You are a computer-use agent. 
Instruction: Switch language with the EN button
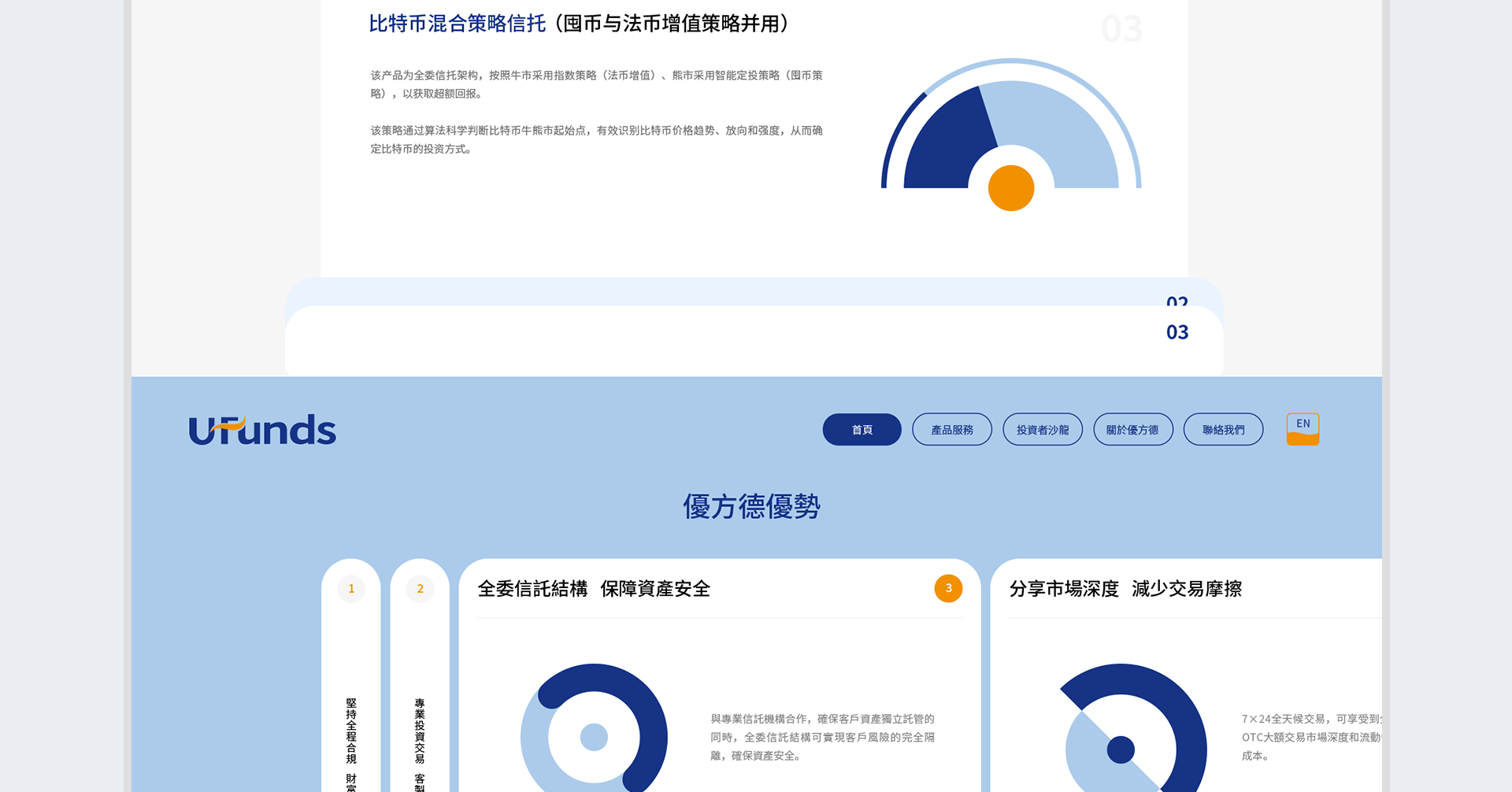tap(1303, 429)
